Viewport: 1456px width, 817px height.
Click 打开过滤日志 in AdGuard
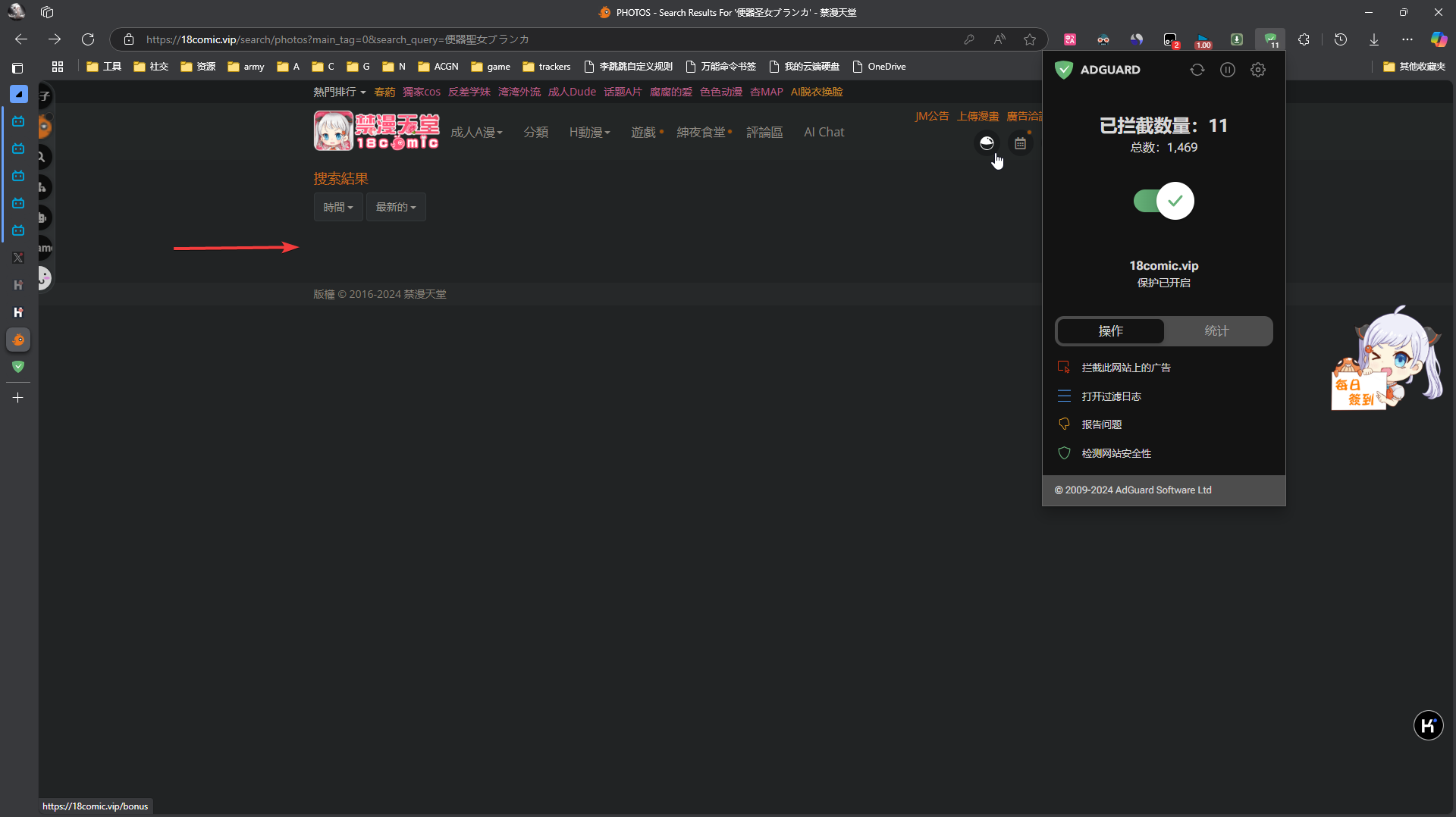[x=1111, y=396]
